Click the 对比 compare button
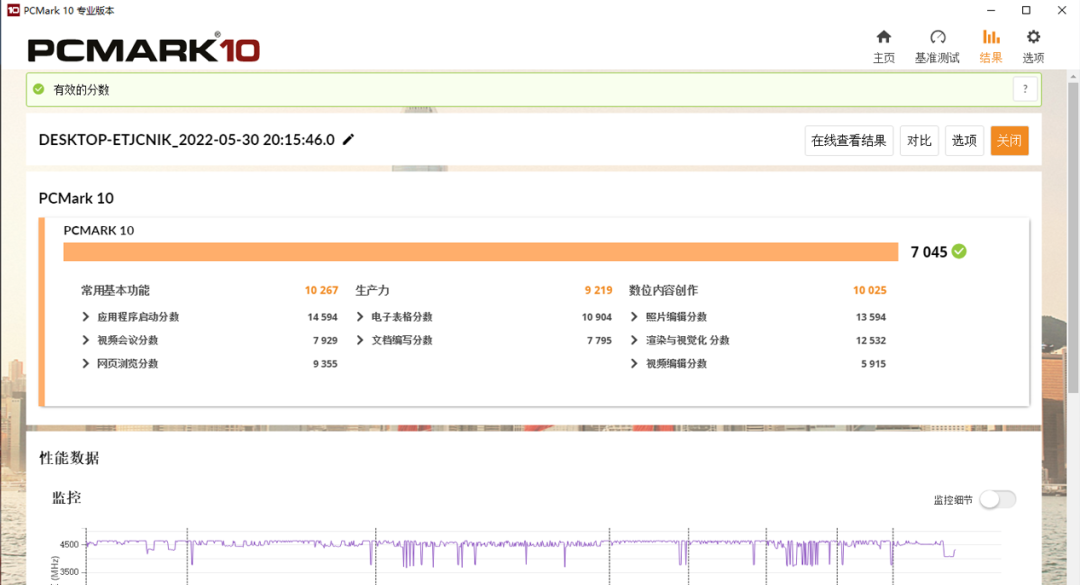The height and width of the screenshot is (585, 1080). coord(919,141)
